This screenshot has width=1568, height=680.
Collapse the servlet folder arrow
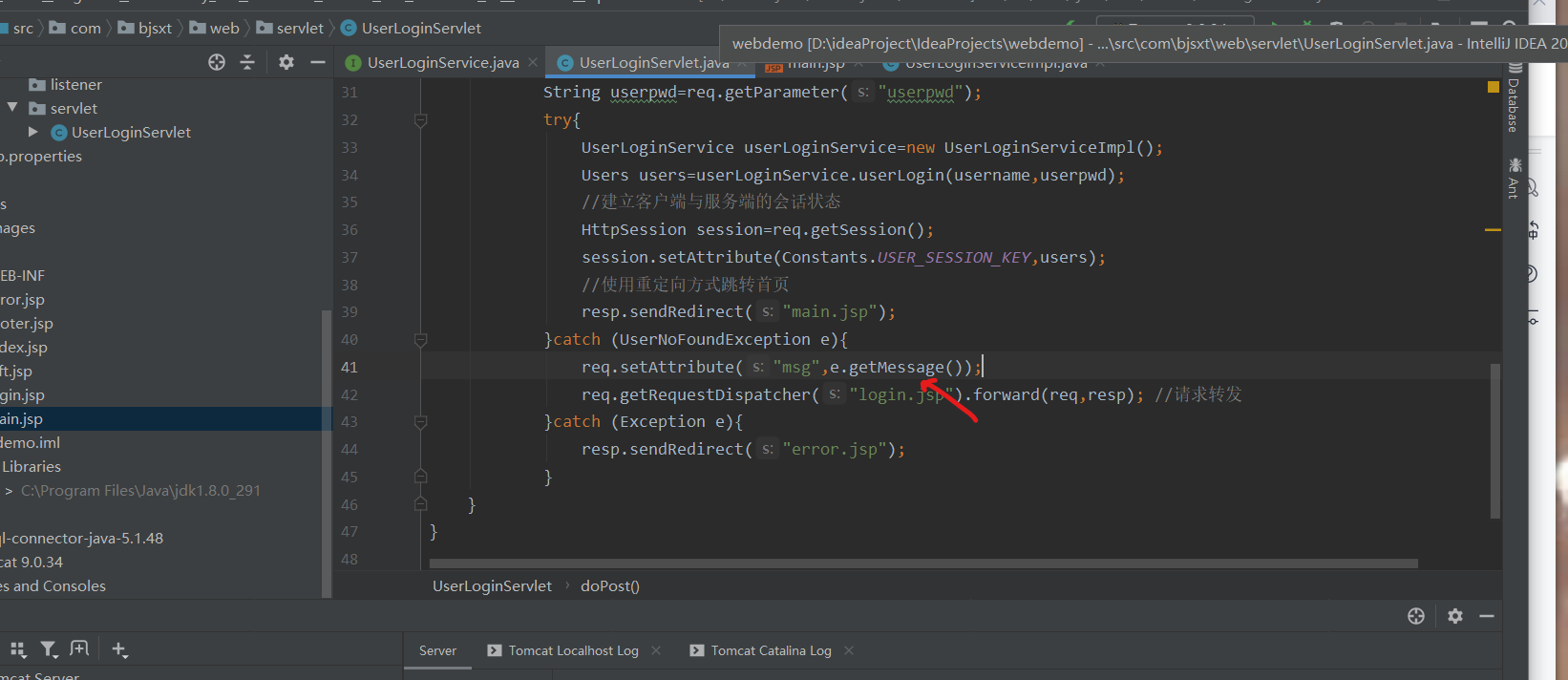(x=12, y=108)
